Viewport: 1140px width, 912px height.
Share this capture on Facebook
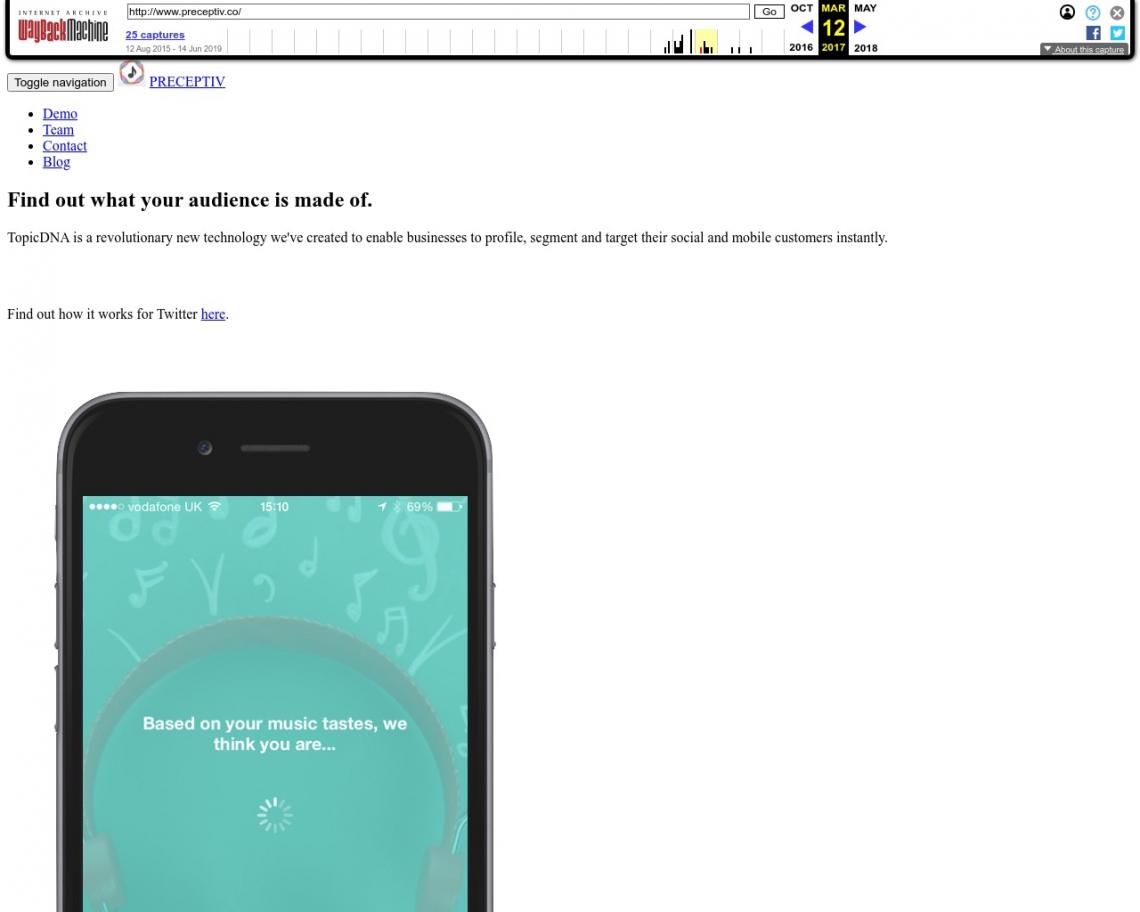coord(1093,33)
